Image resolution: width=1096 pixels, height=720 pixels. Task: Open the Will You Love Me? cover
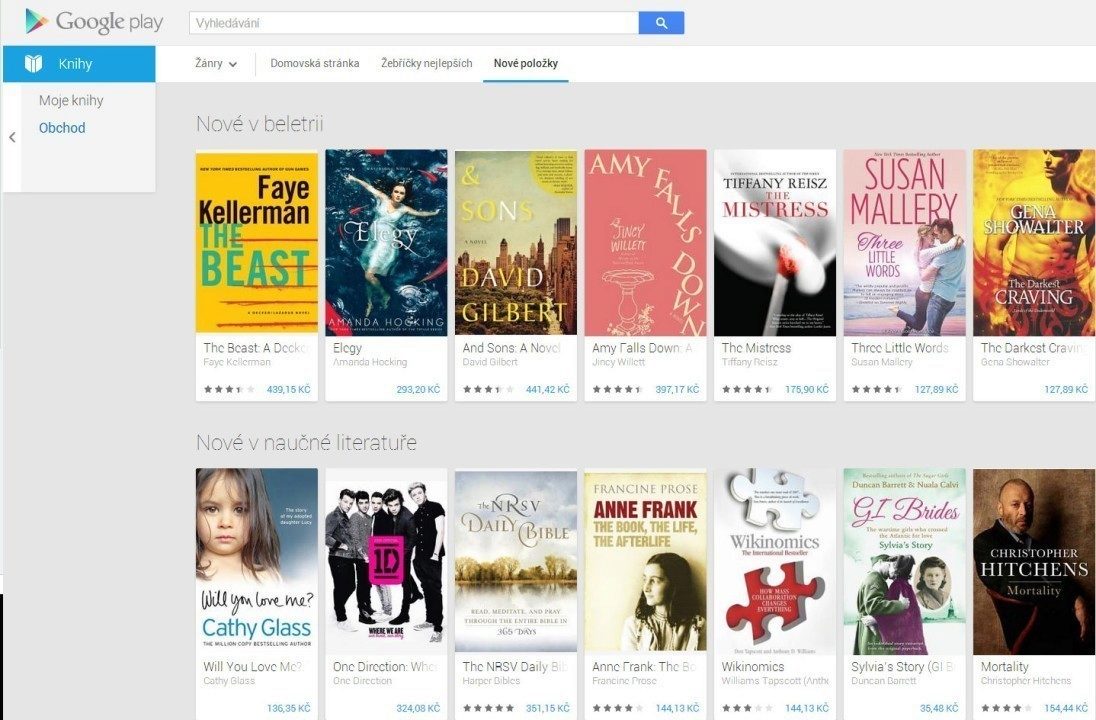257,561
